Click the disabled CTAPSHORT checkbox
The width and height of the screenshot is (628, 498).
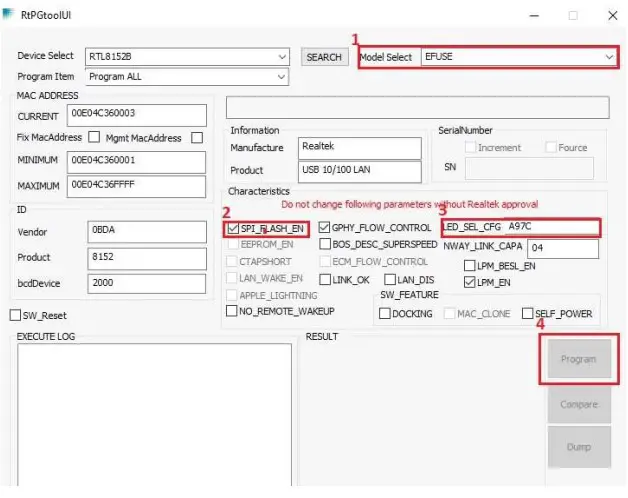pos(232,261)
